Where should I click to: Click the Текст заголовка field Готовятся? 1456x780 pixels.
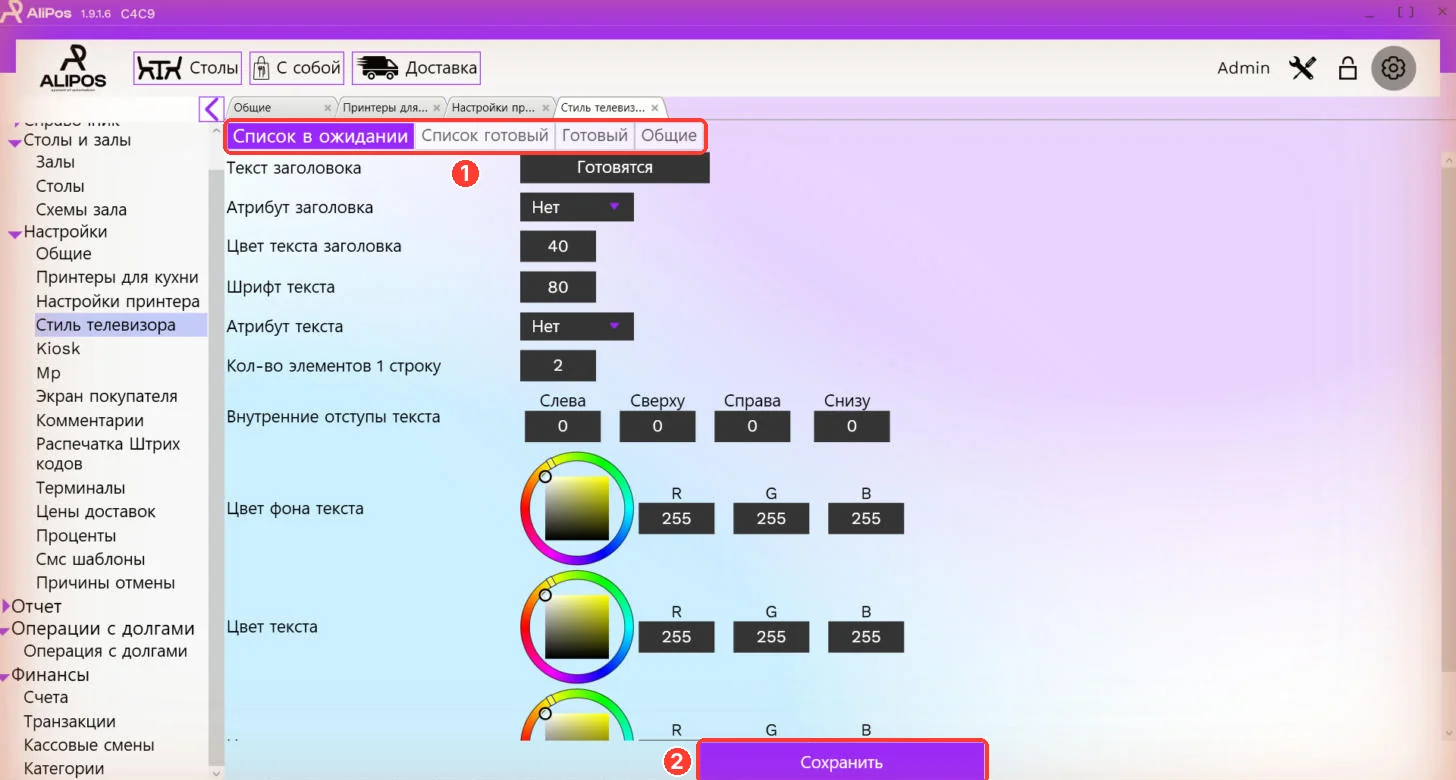615,168
